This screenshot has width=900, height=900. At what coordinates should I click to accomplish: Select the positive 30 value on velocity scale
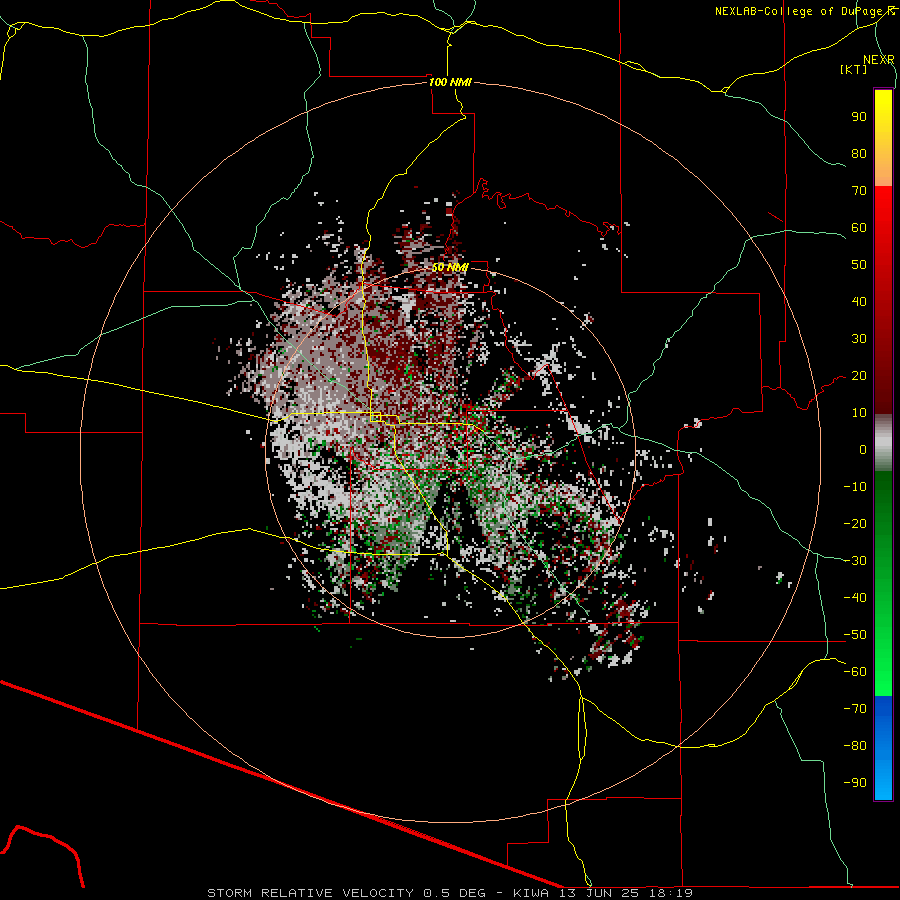point(859,339)
